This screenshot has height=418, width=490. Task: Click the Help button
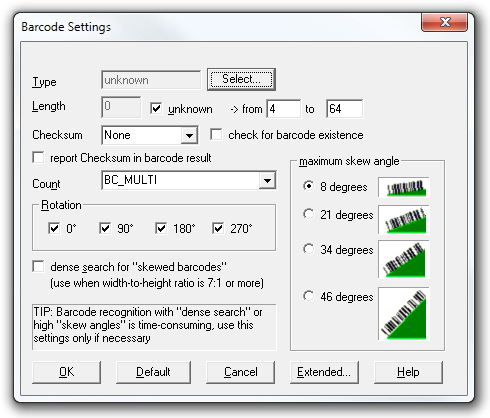pos(408,372)
